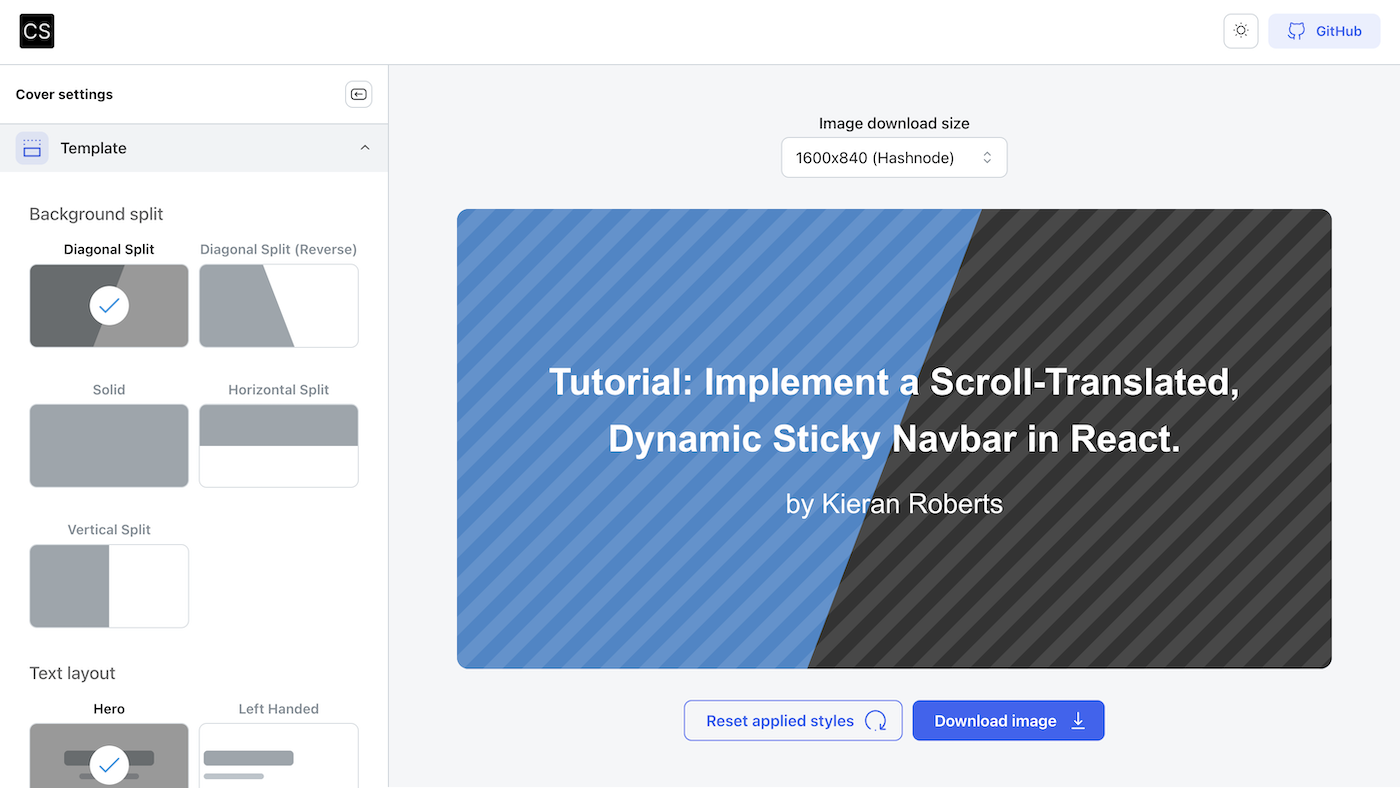Image resolution: width=1400 pixels, height=788 pixels.
Task: Collapse the Template section chevron
Action: 365,148
